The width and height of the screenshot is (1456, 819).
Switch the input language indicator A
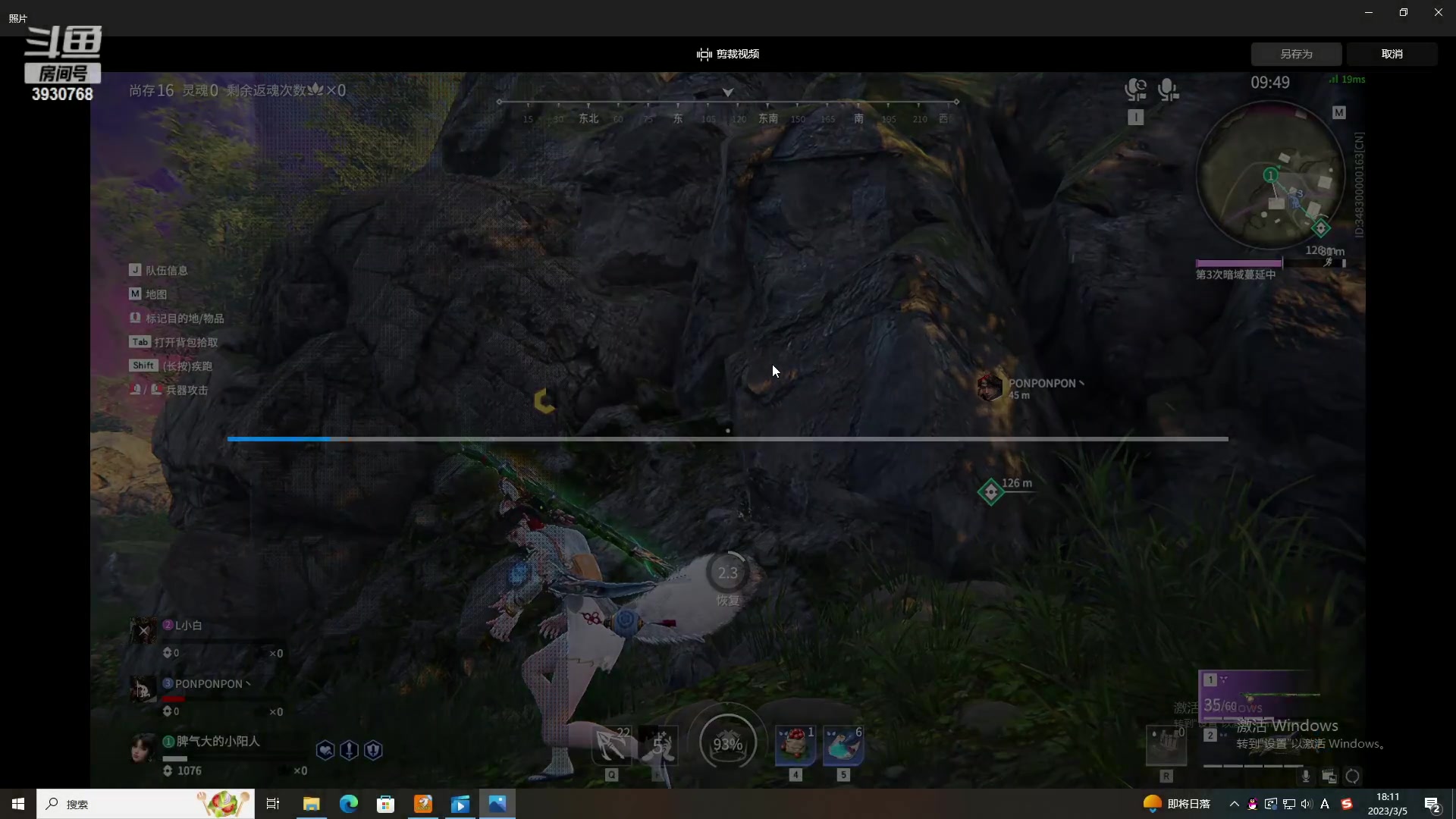point(1325,804)
